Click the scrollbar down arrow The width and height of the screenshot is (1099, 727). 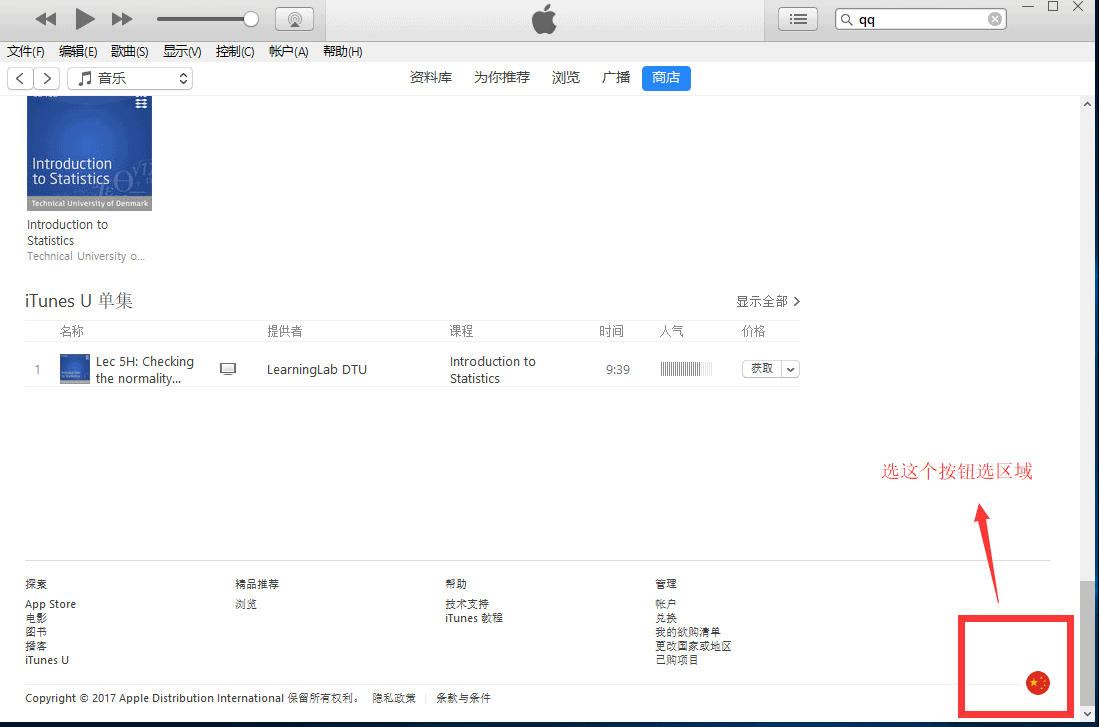point(1087,714)
